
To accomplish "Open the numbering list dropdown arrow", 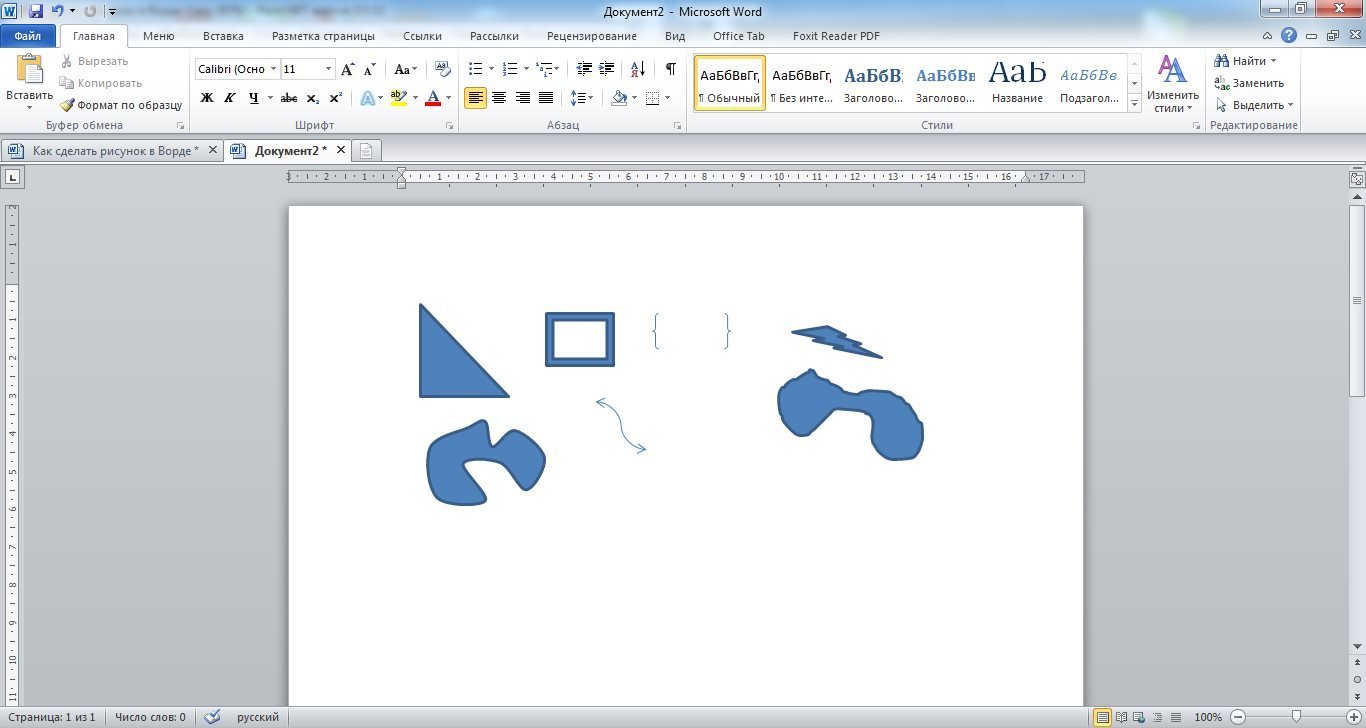I will pyautogui.click(x=526, y=69).
